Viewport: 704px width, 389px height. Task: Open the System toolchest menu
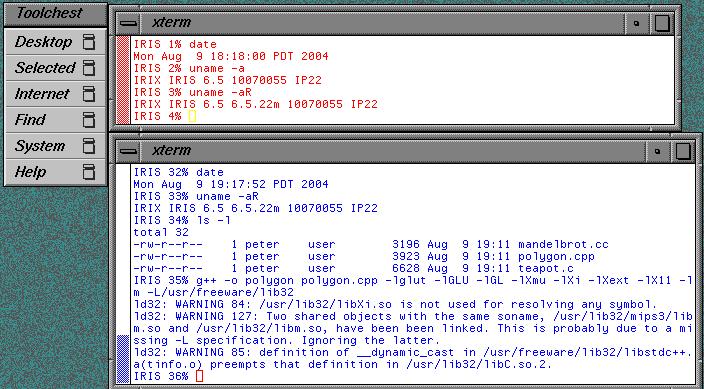tap(55, 146)
